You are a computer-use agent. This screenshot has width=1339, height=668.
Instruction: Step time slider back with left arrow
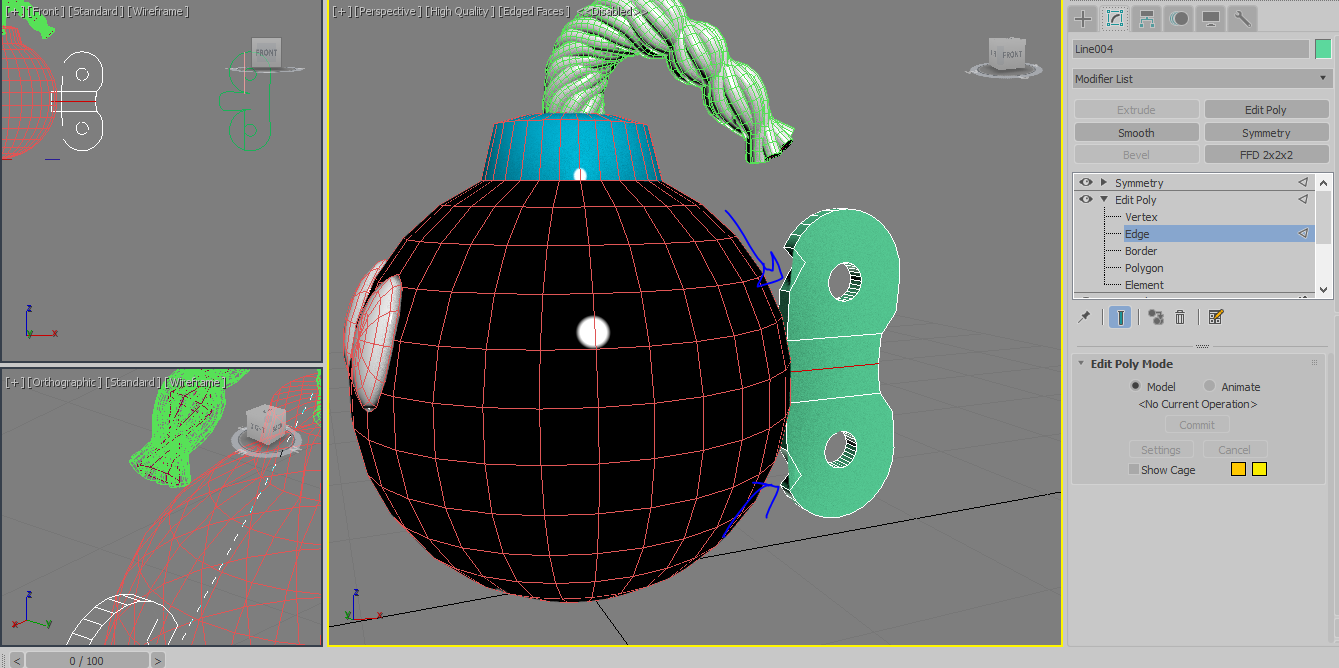pyautogui.click(x=17, y=661)
